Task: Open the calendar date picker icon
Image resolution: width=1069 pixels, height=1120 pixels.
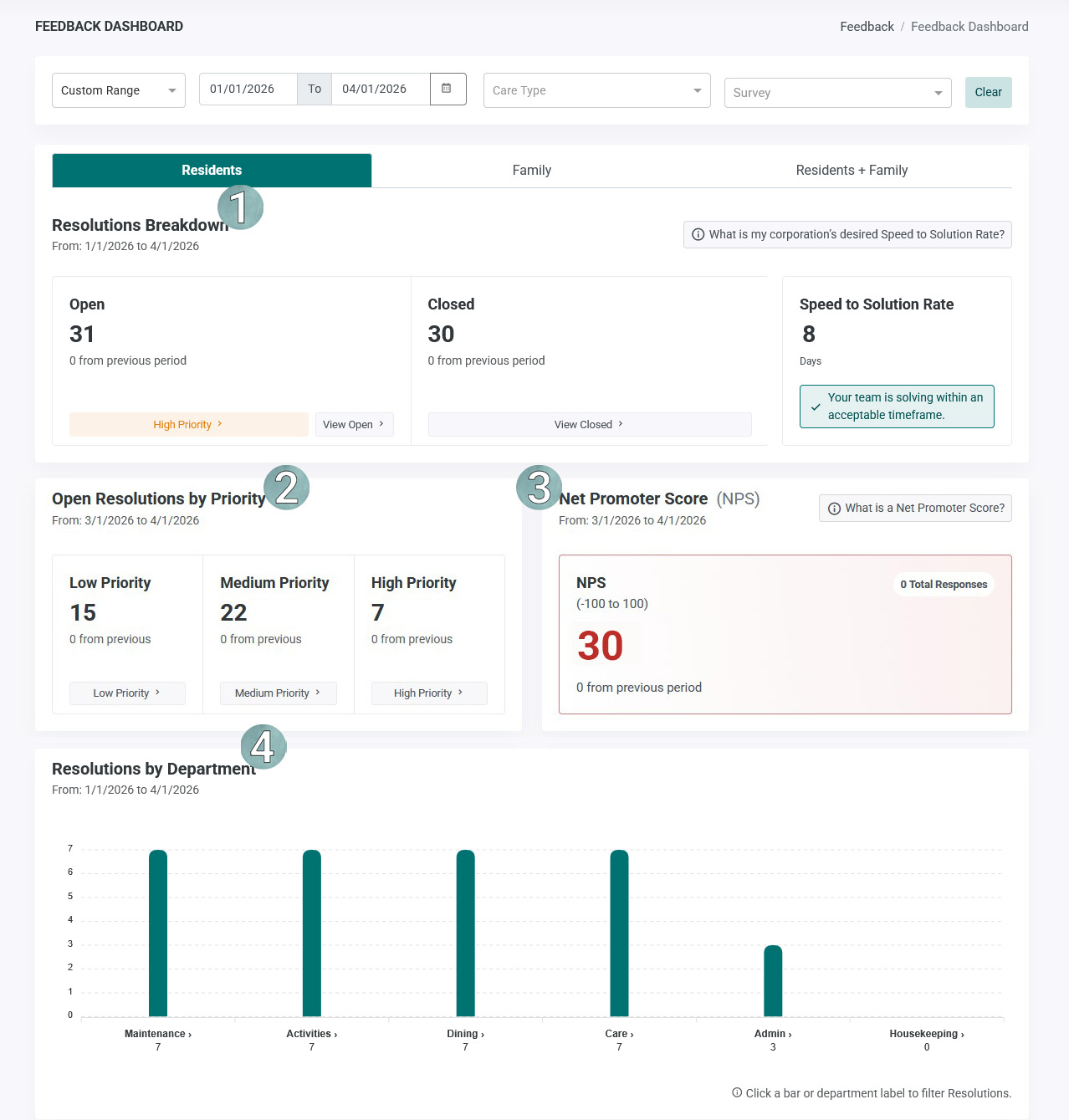Action: (447, 89)
